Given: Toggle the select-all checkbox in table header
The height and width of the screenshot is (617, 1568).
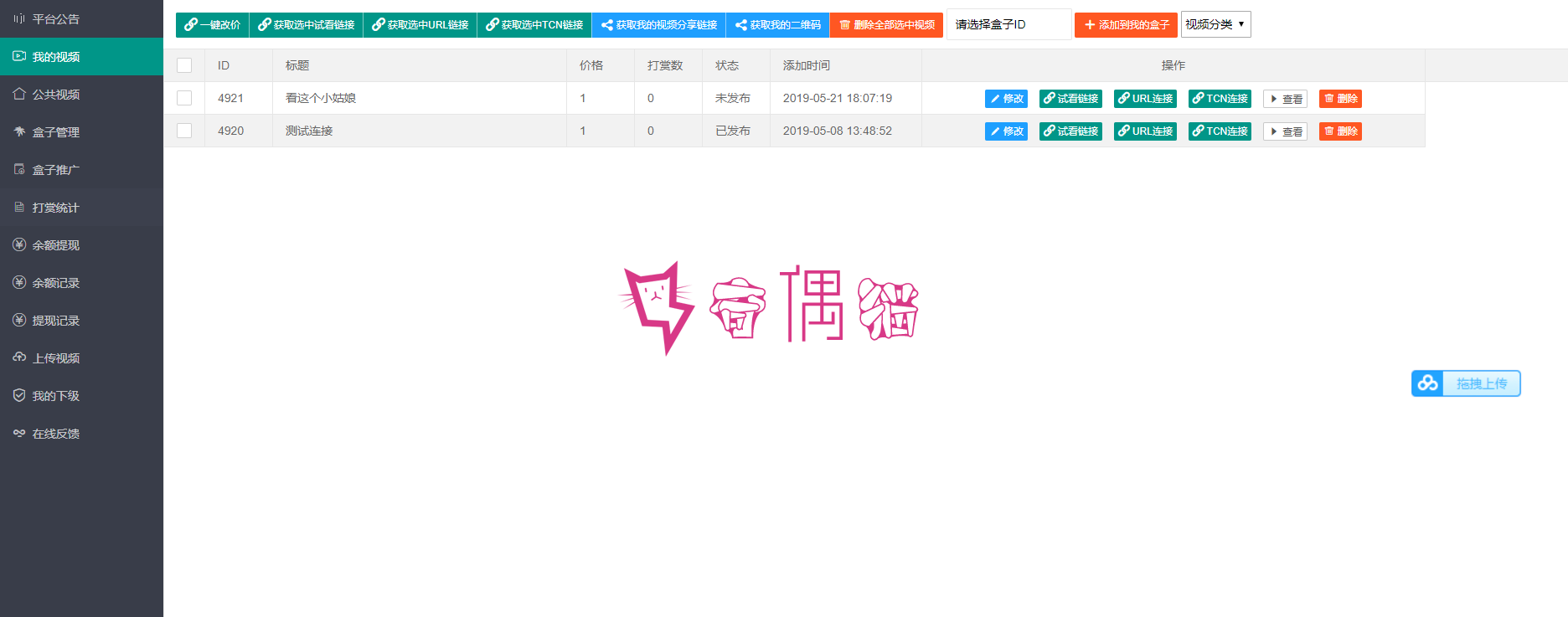Looking at the screenshot, I should (184, 65).
